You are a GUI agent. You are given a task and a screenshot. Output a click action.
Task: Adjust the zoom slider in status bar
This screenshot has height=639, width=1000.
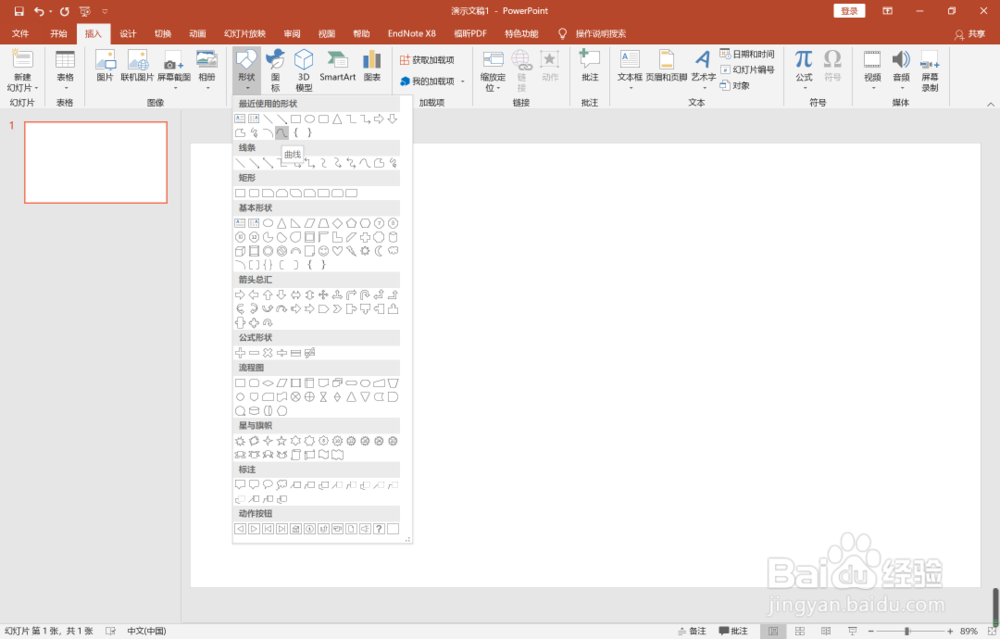908,631
